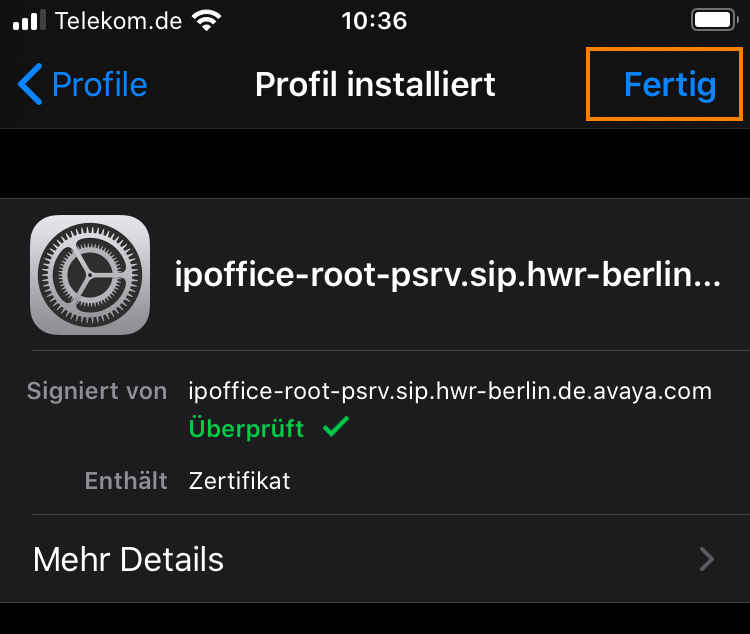Open the Mehr Details row

tap(375, 559)
